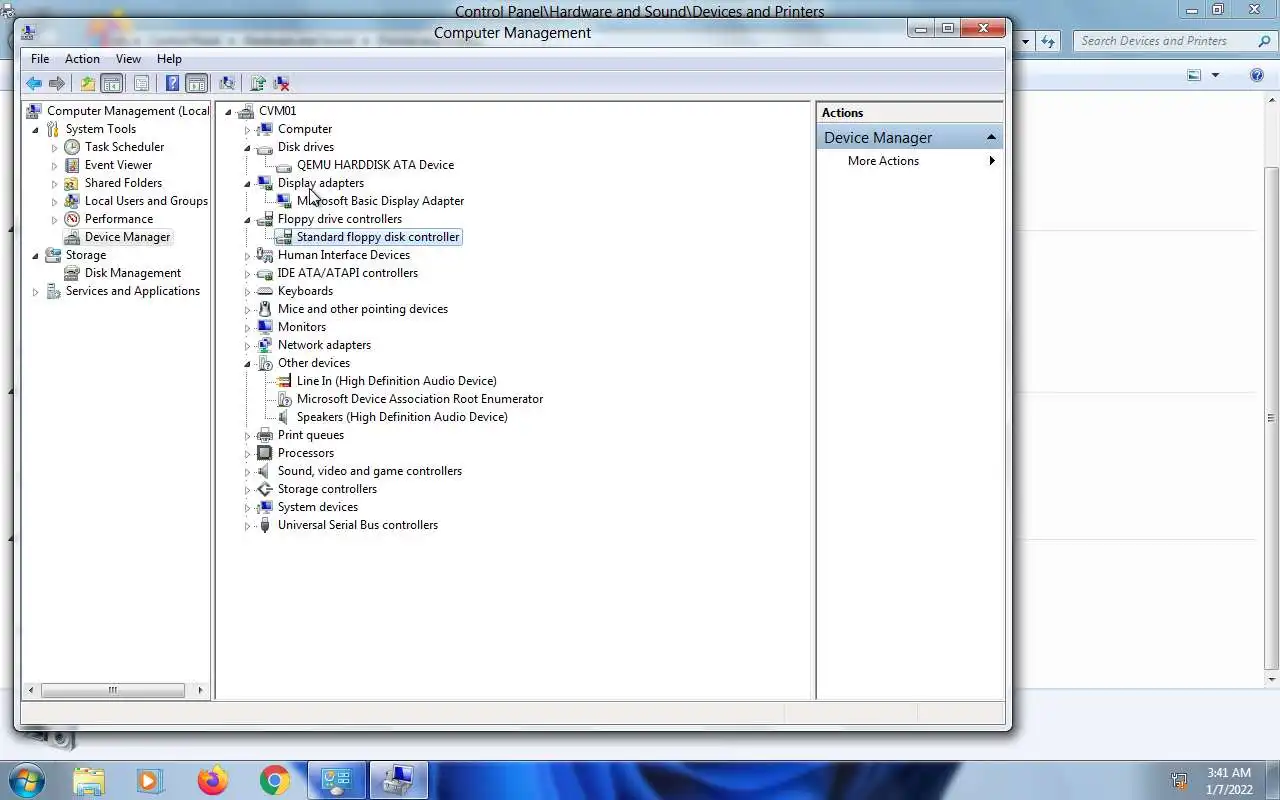Expand the Human Interface Devices category
Image resolution: width=1280 pixels, height=800 pixels.
[248, 255]
